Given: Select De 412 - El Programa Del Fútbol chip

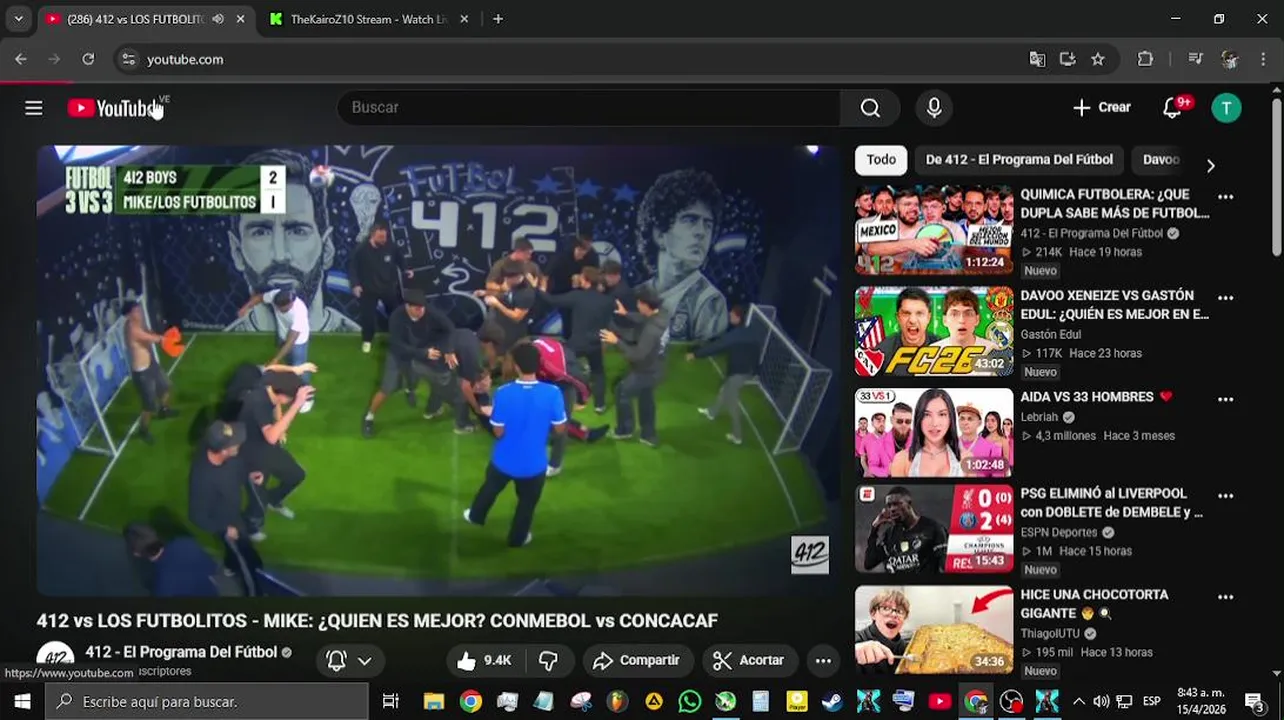Looking at the screenshot, I should [1019, 160].
